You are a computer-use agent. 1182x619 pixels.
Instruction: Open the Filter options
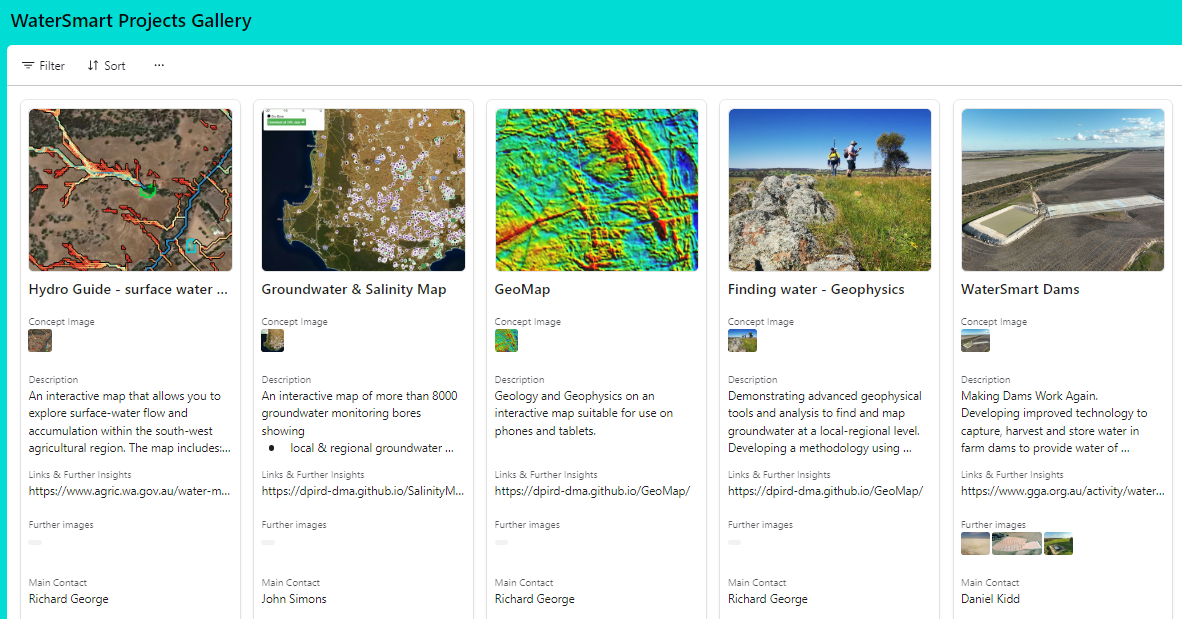(x=43, y=66)
